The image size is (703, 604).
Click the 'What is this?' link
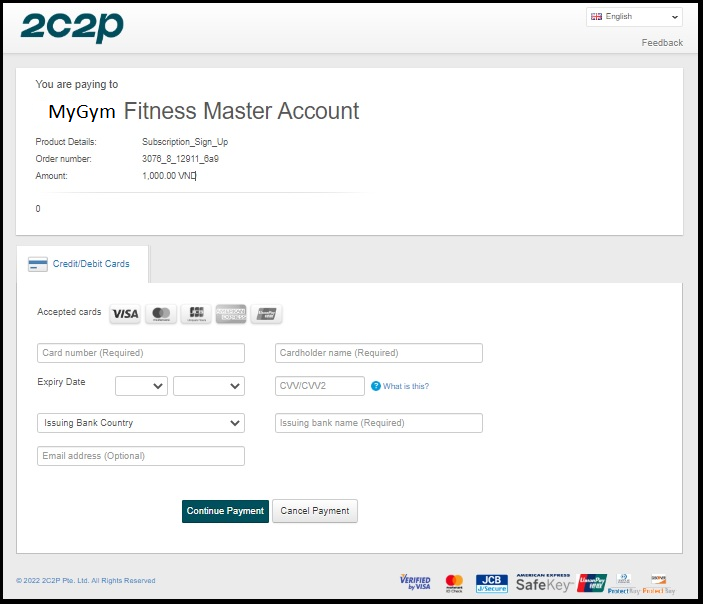(x=406, y=386)
